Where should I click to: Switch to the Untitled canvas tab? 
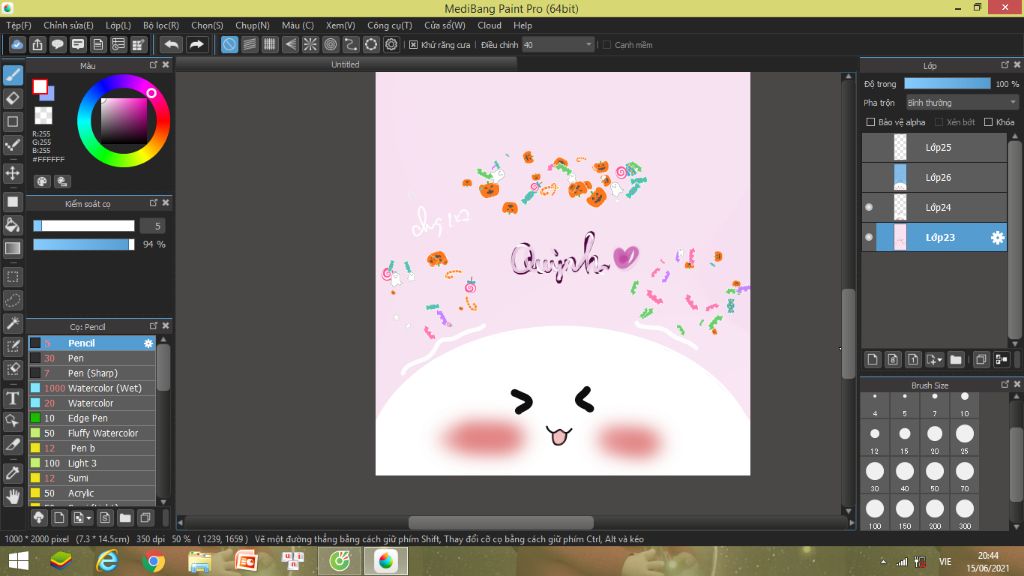pos(345,65)
